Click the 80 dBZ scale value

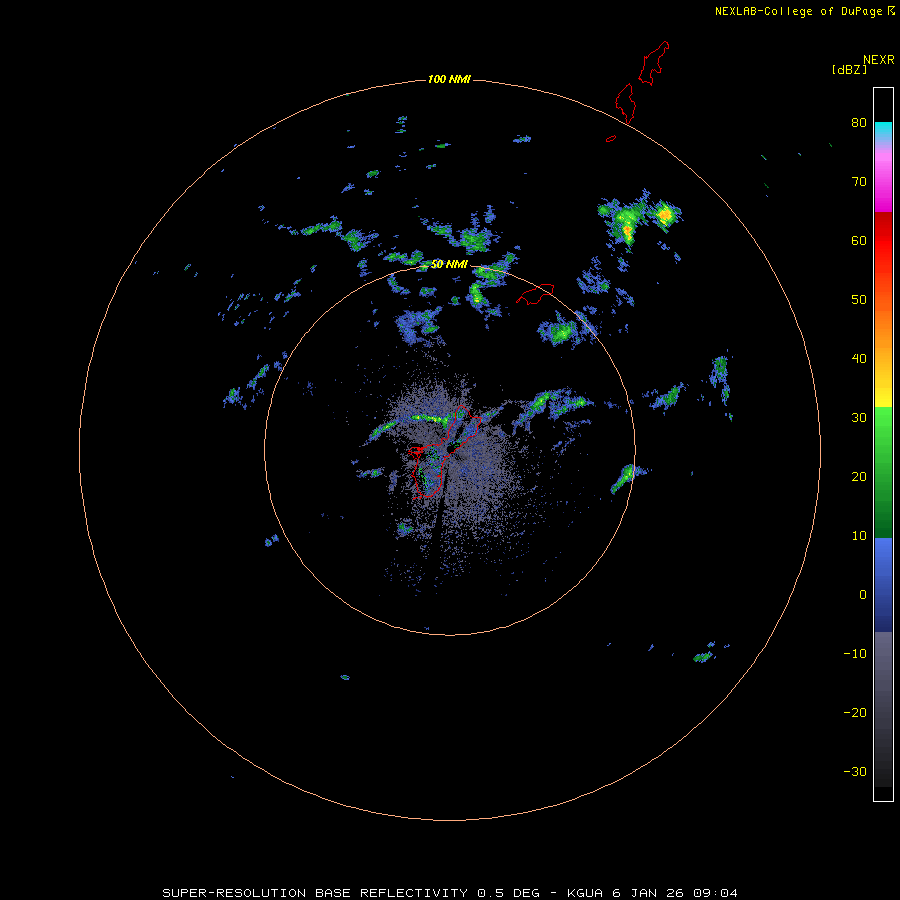pos(859,122)
